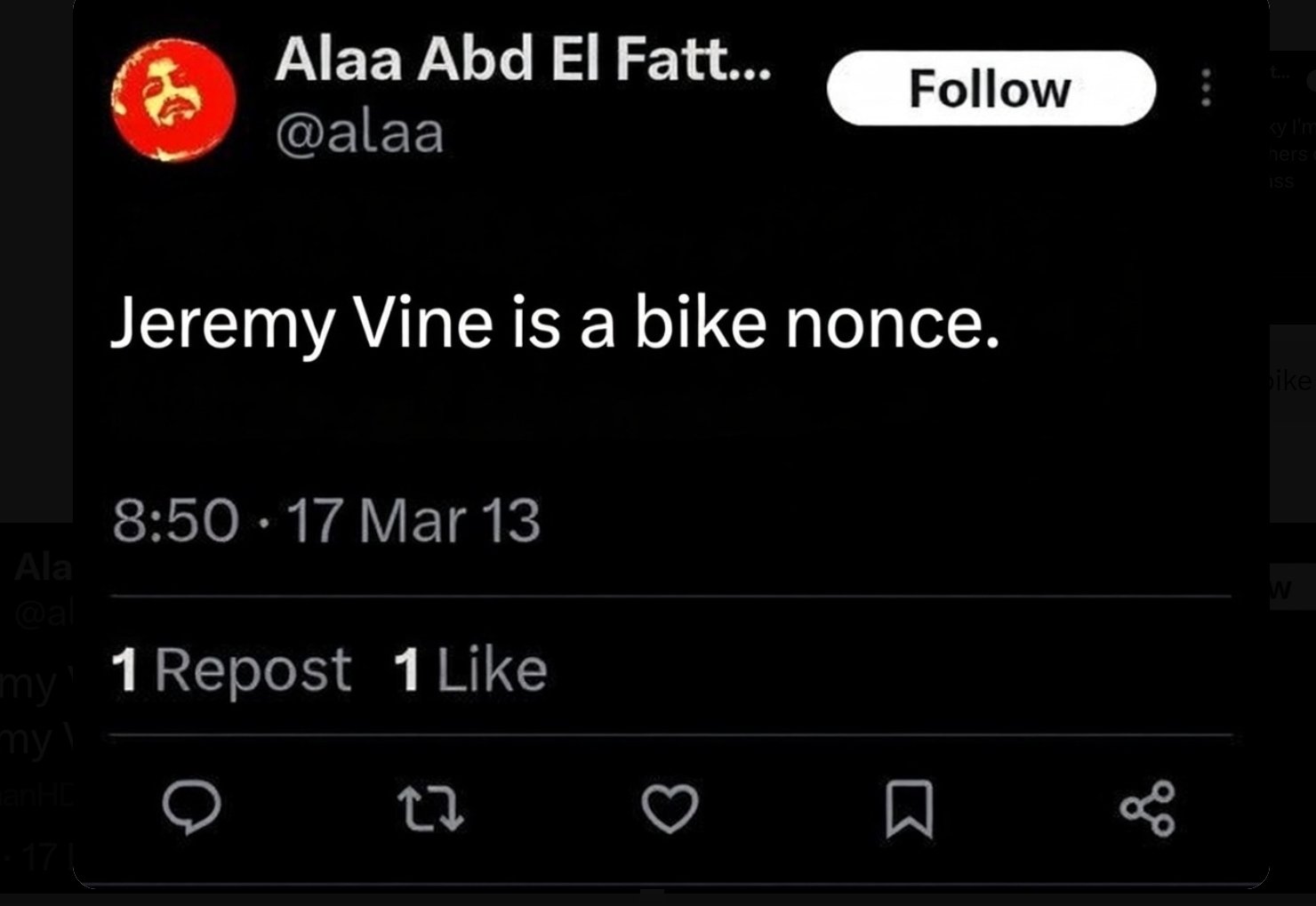Click the red profile avatar picture
Screen dimensions: 1316x906
[173, 99]
